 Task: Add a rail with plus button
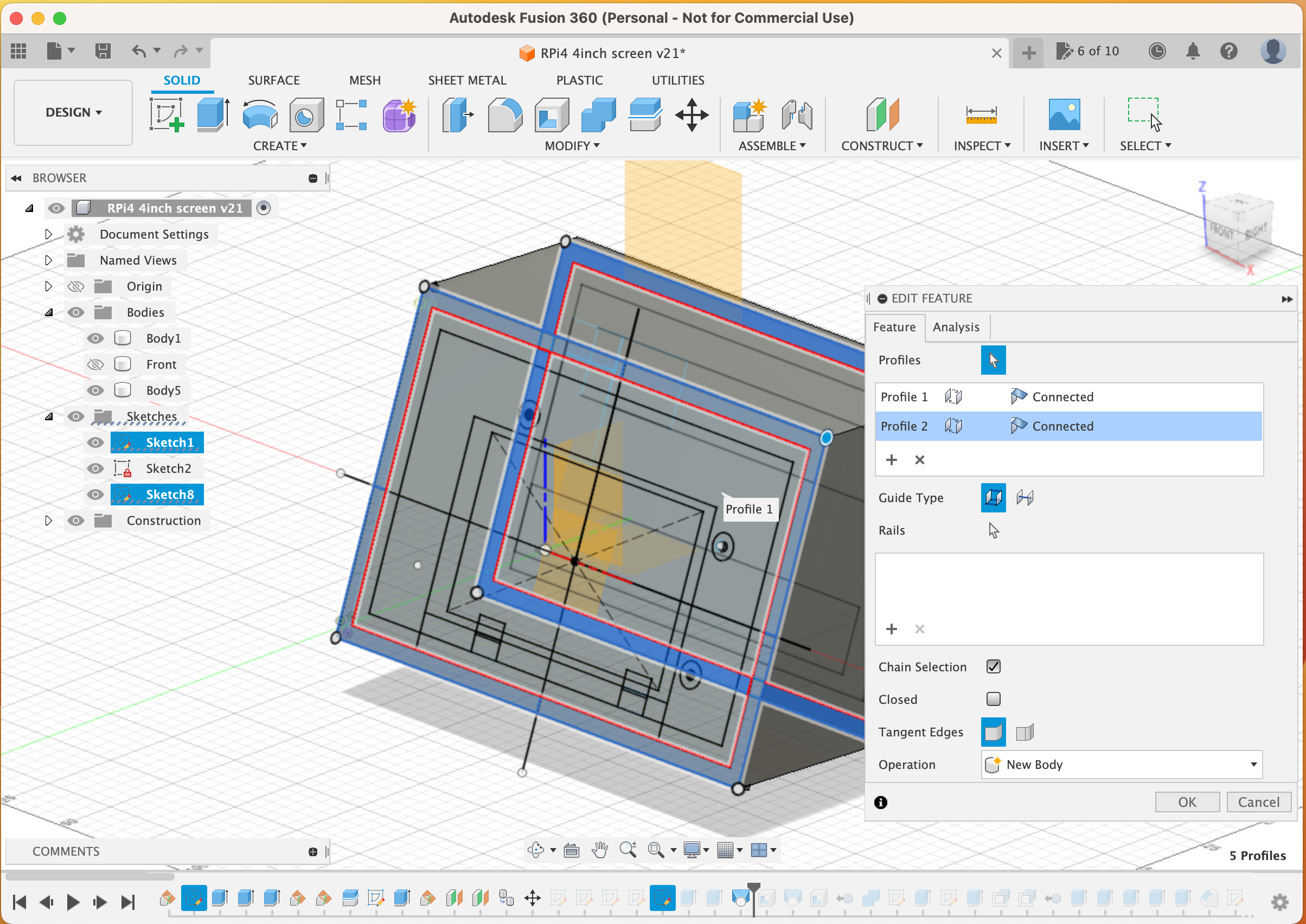(x=892, y=628)
